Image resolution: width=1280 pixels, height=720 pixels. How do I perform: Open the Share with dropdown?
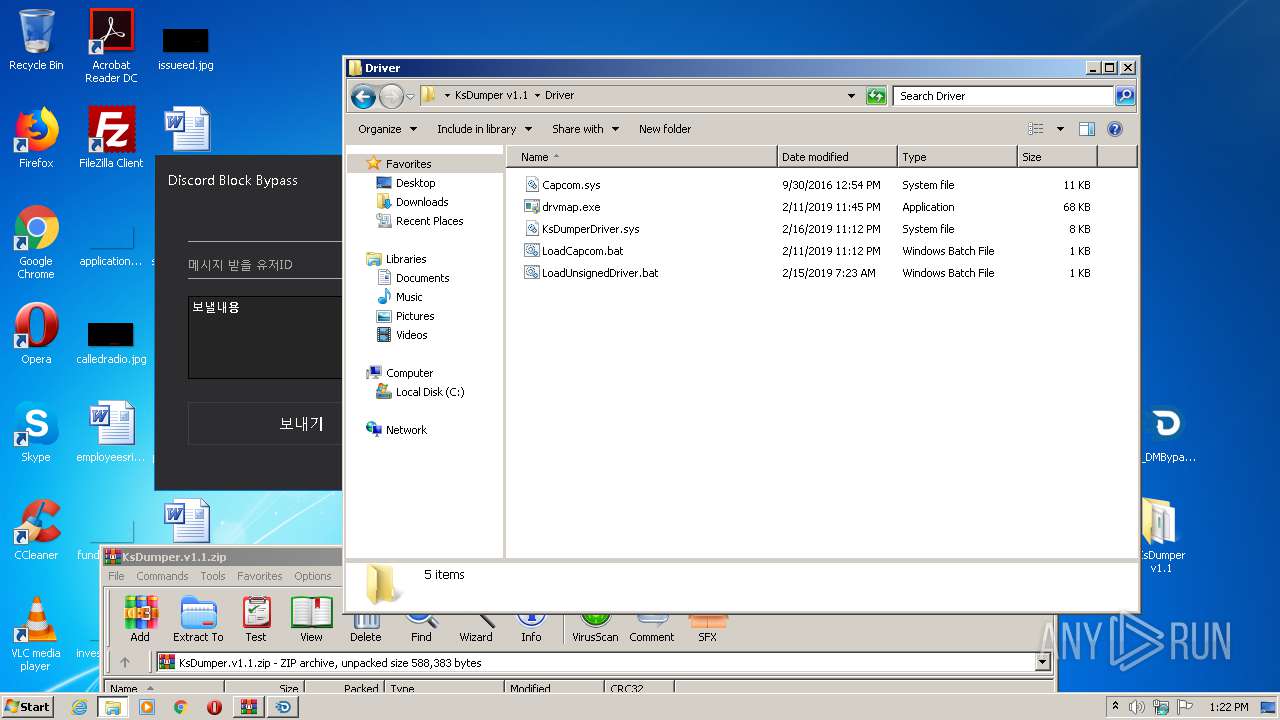click(x=585, y=129)
